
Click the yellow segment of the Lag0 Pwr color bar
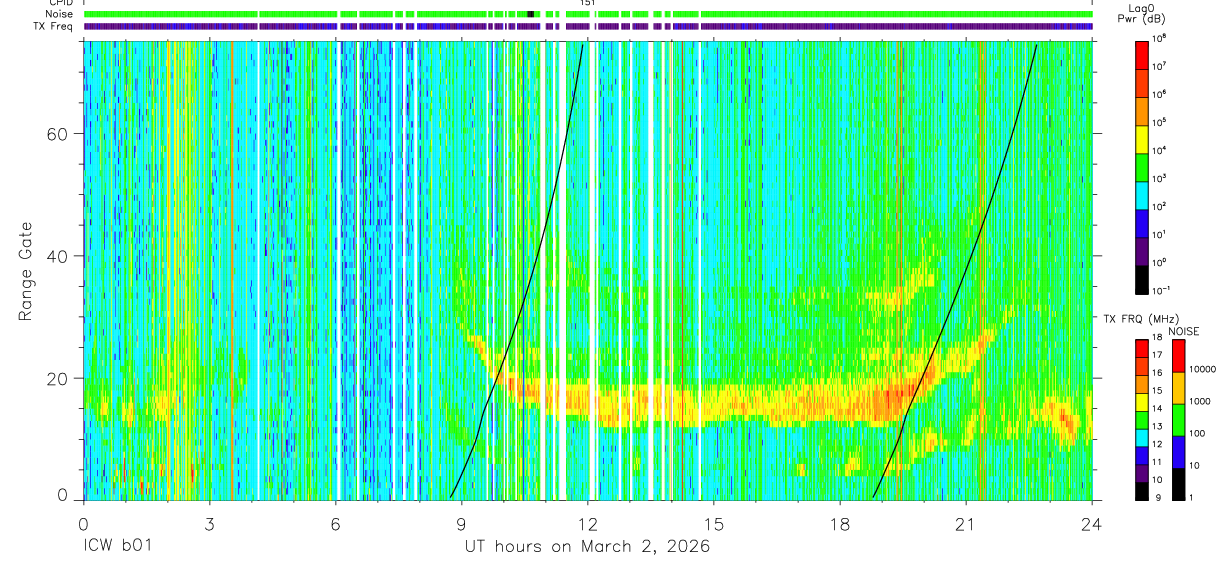click(x=1141, y=138)
